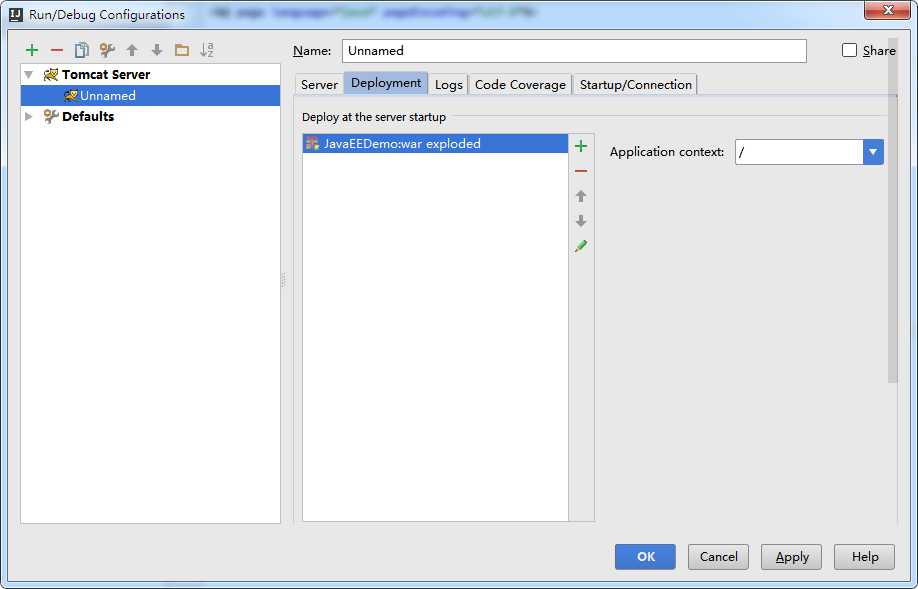This screenshot has width=918, height=589.
Task: Close the Run/Debug Configurations dialog
Action: click(x=888, y=10)
